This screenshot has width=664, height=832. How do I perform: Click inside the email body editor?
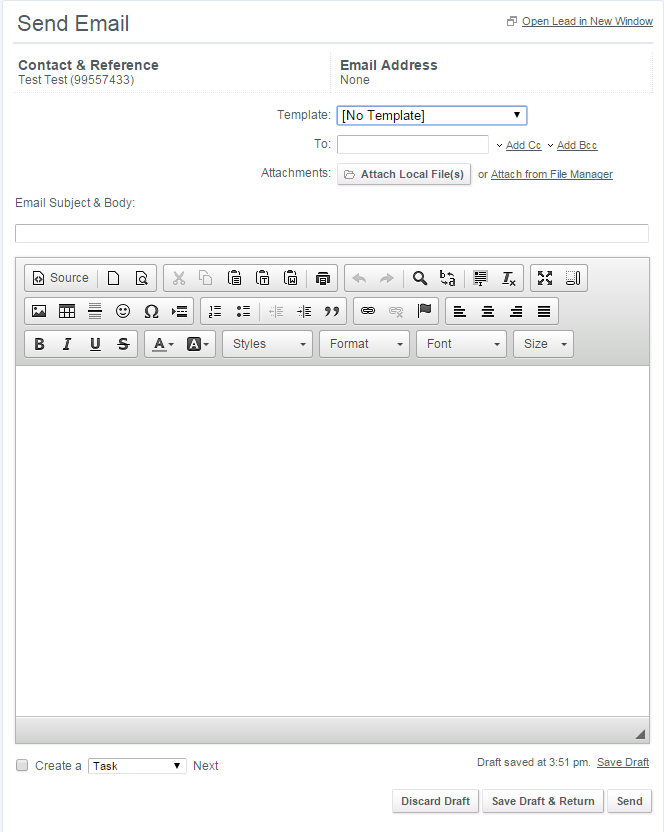332,541
